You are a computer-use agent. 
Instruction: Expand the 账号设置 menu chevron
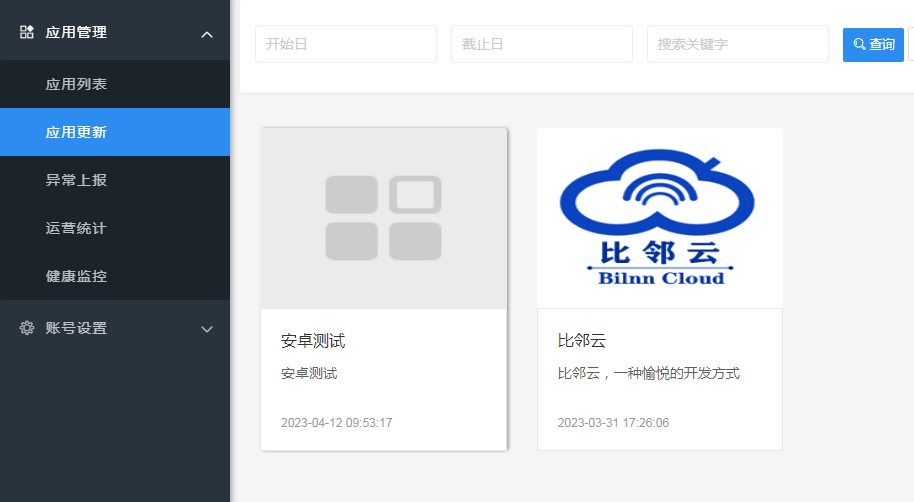pyautogui.click(x=207, y=329)
